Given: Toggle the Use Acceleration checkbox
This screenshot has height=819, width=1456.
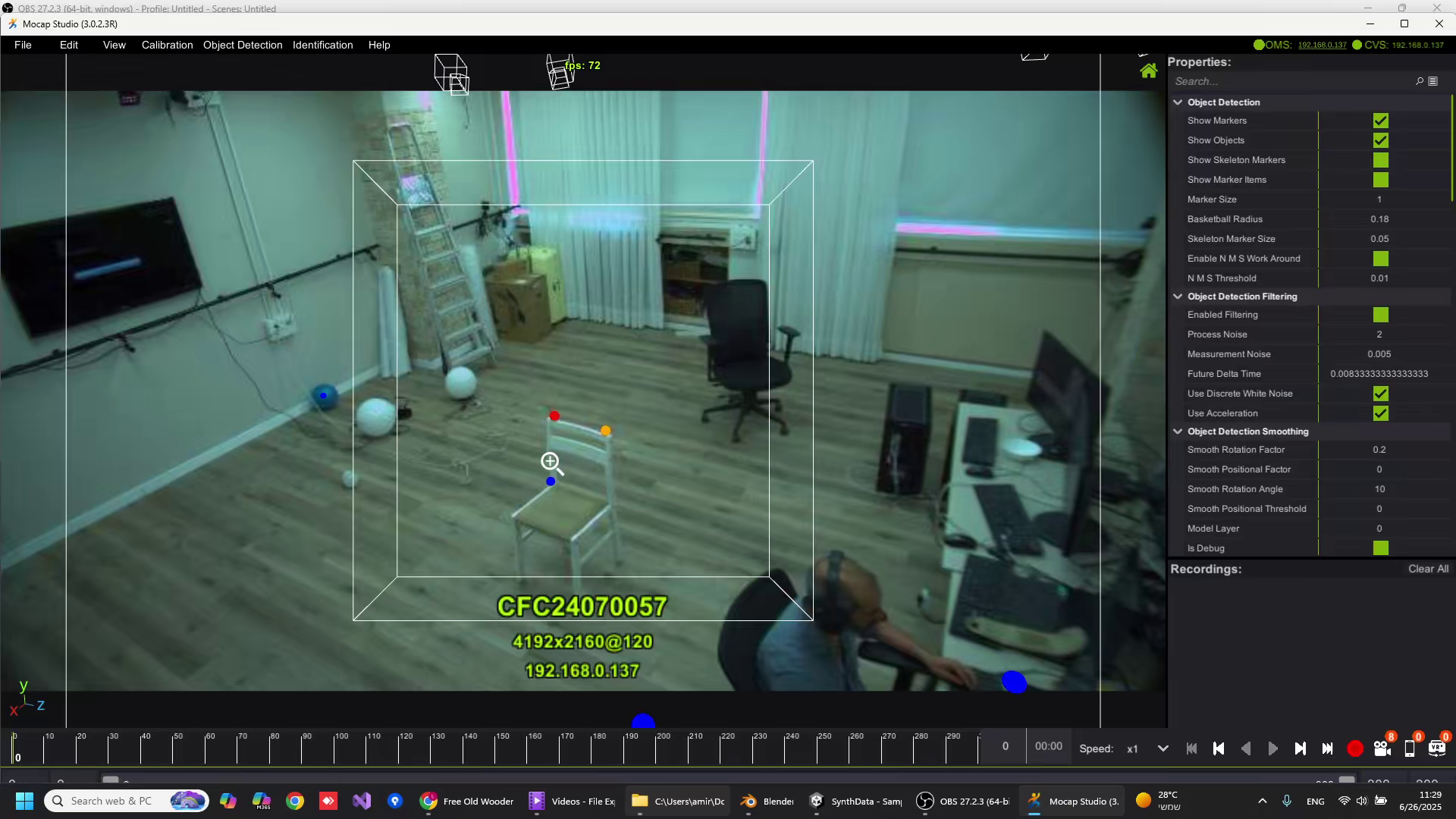Looking at the screenshot, I should point(1380,413).
